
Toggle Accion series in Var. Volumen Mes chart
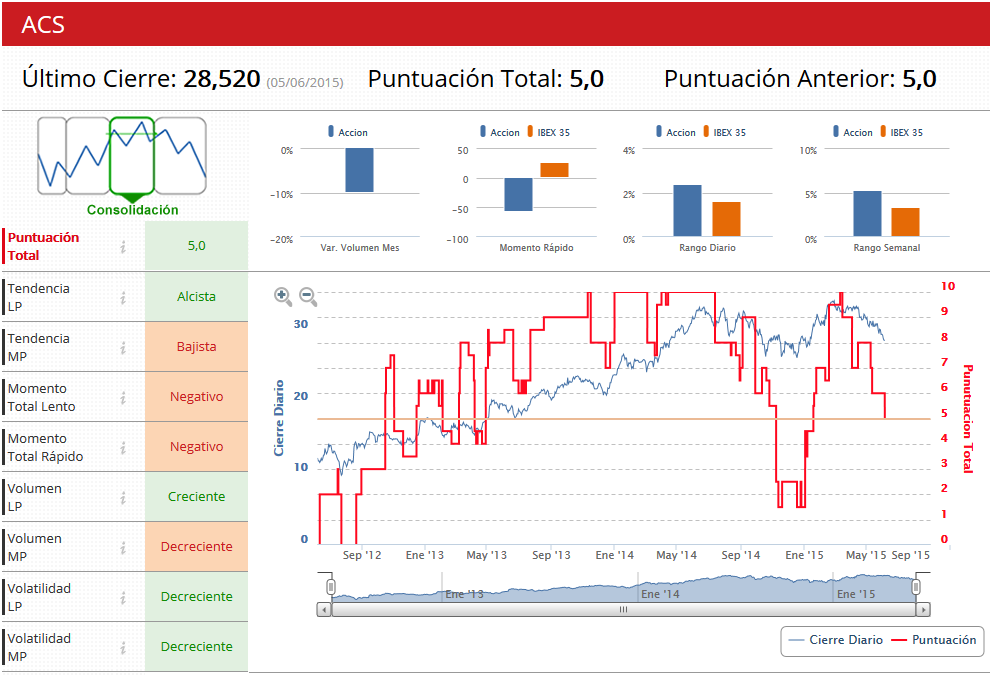point(348,132)
